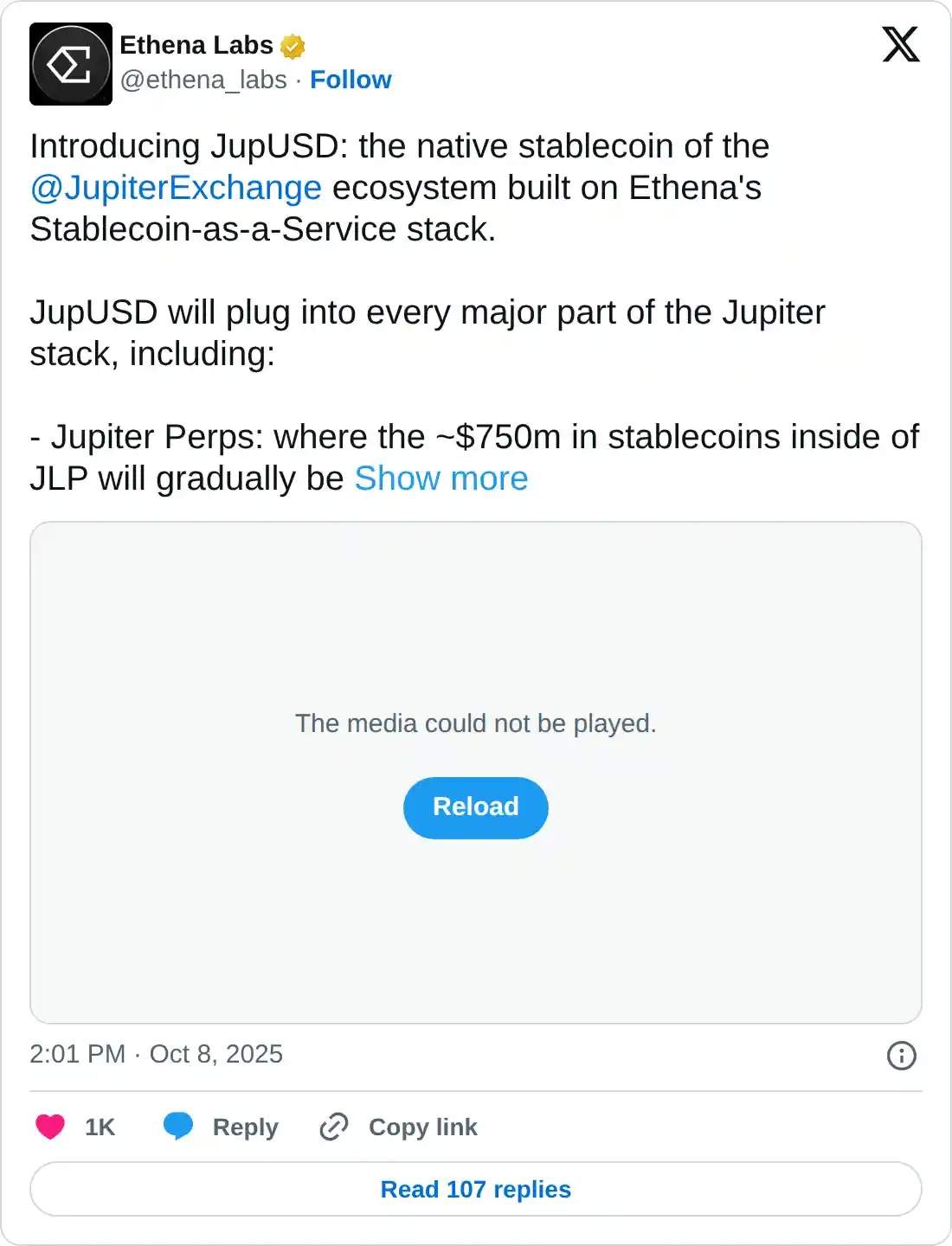Viewport: 952px width, 1246px height.
Task: Open the @JupiterExchange mention
Action: pos(176,188)
